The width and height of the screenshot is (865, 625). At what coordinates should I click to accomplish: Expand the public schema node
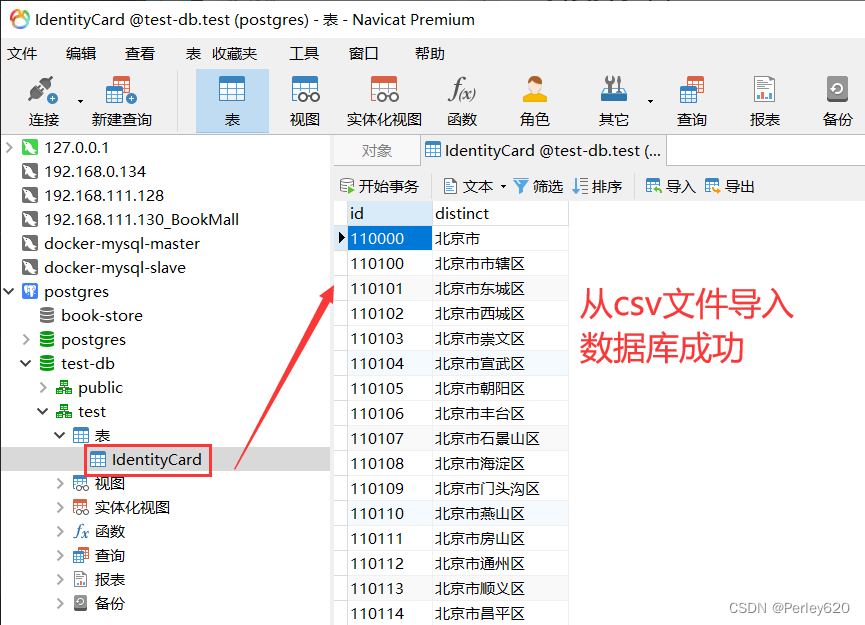click(43, 387)
